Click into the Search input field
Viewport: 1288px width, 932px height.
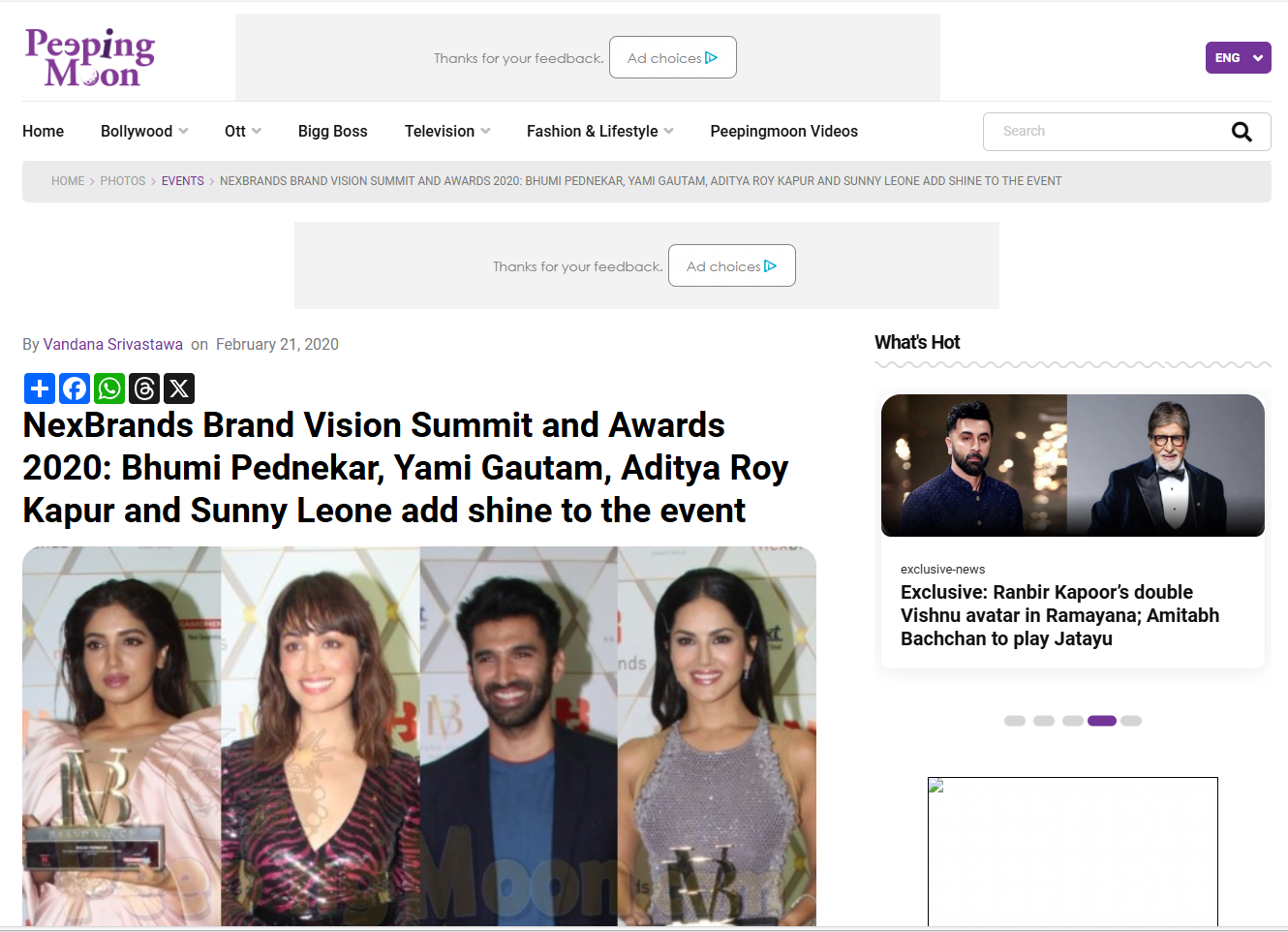click(1104, 132)
